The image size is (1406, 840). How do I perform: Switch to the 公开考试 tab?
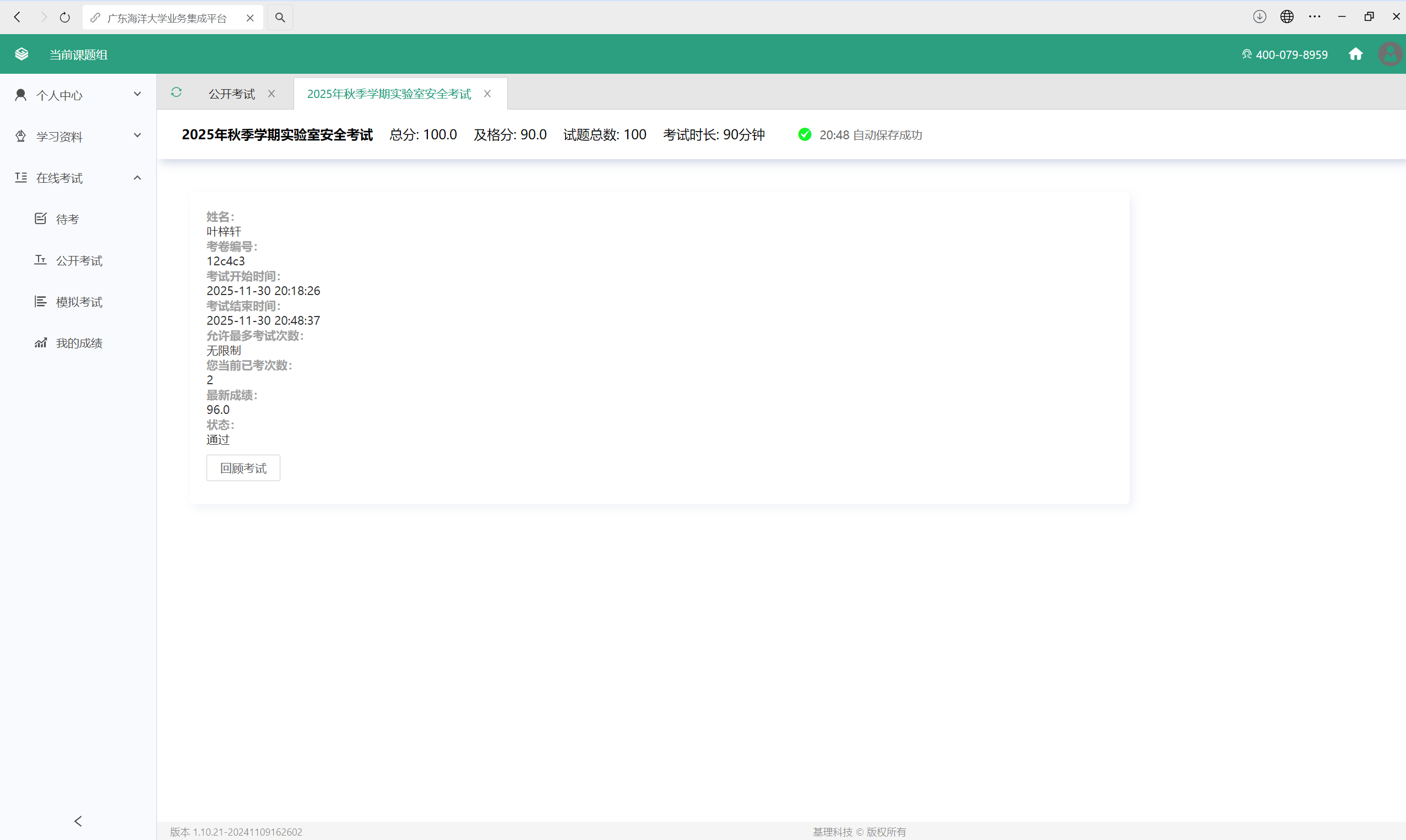[232, 94]
